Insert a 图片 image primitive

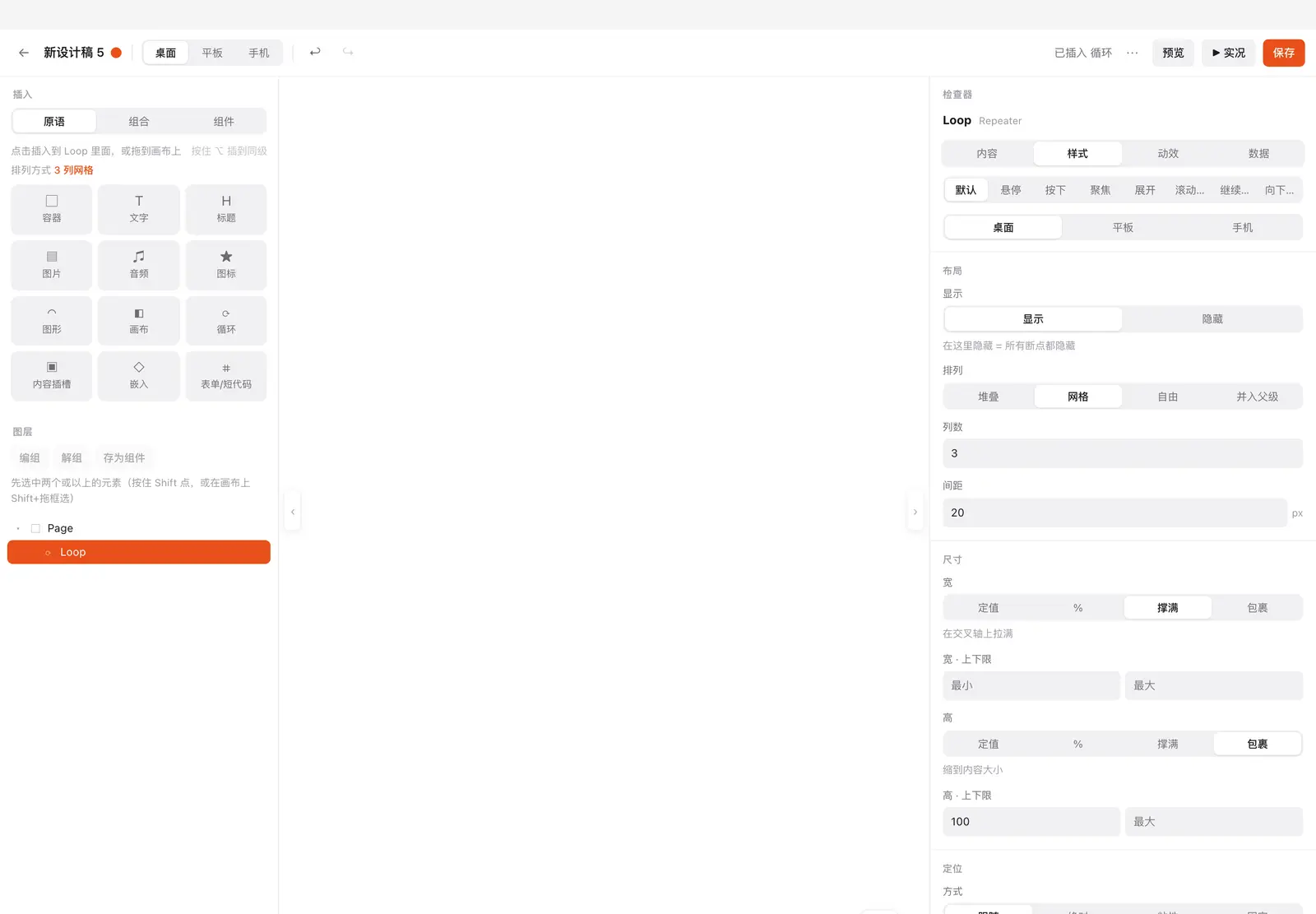pyautogui.click(x=52, y=265)
